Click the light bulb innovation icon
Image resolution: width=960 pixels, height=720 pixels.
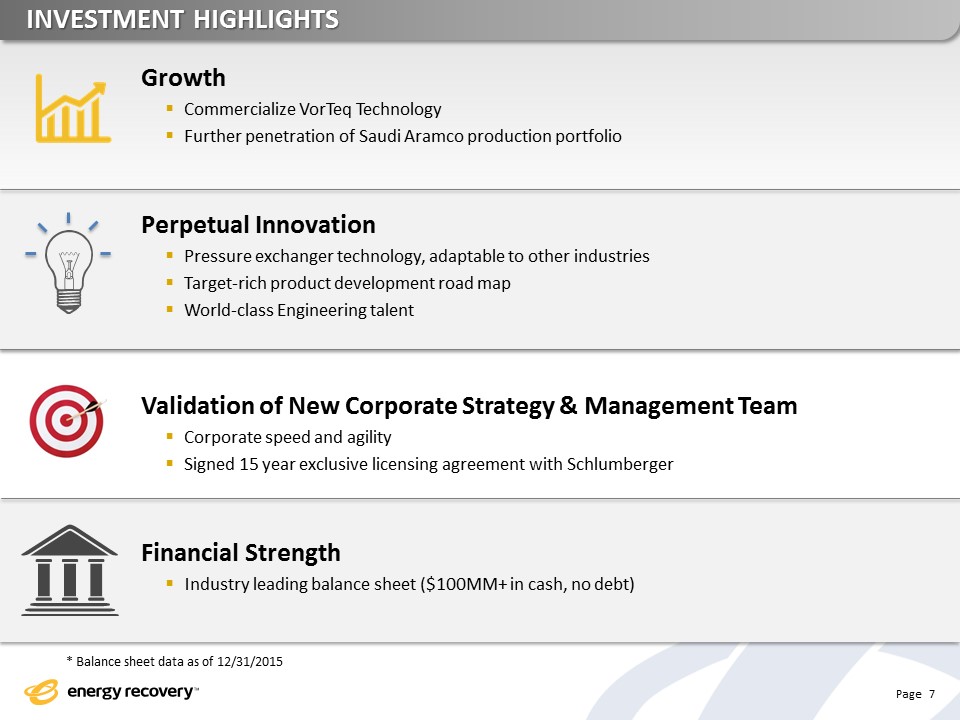pyautogui.click(x=68, y=262)
